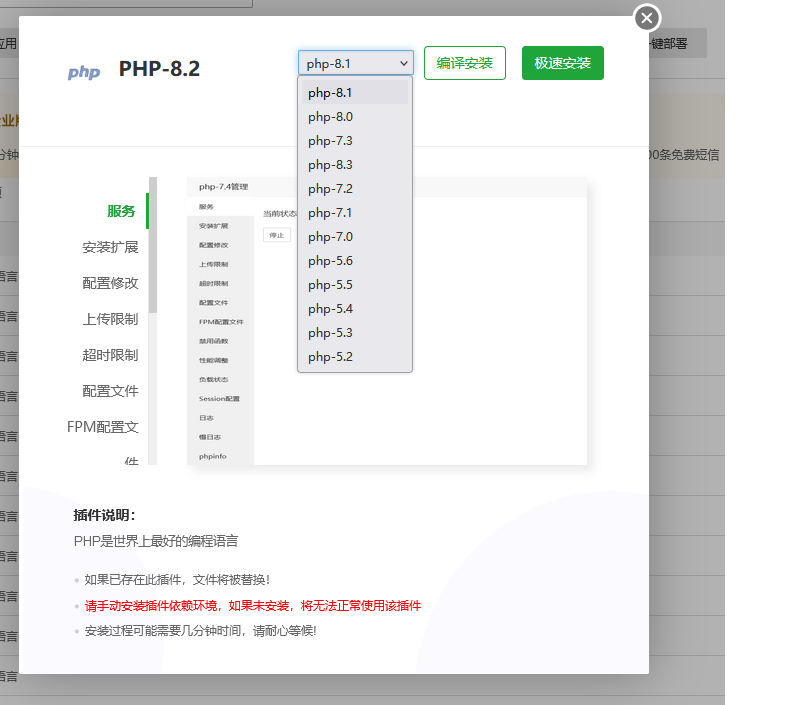Open the 配置修改 tab
Viewport: 800px width, 705px height.
[x=110, y=283]
